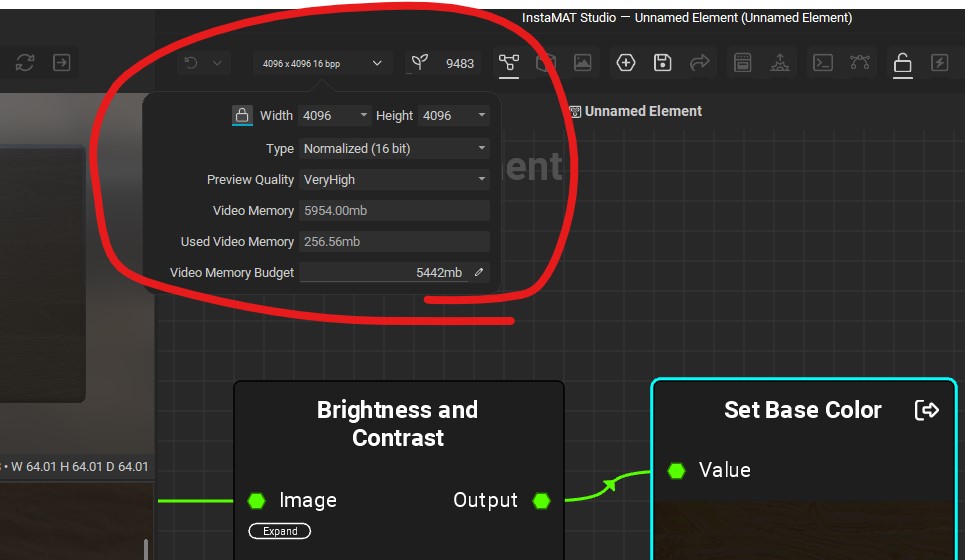Click the pencil icon beside Video Memory Budget
This screenshot has height=560, width=965.
pyautogui.click(x=479, y=272)
